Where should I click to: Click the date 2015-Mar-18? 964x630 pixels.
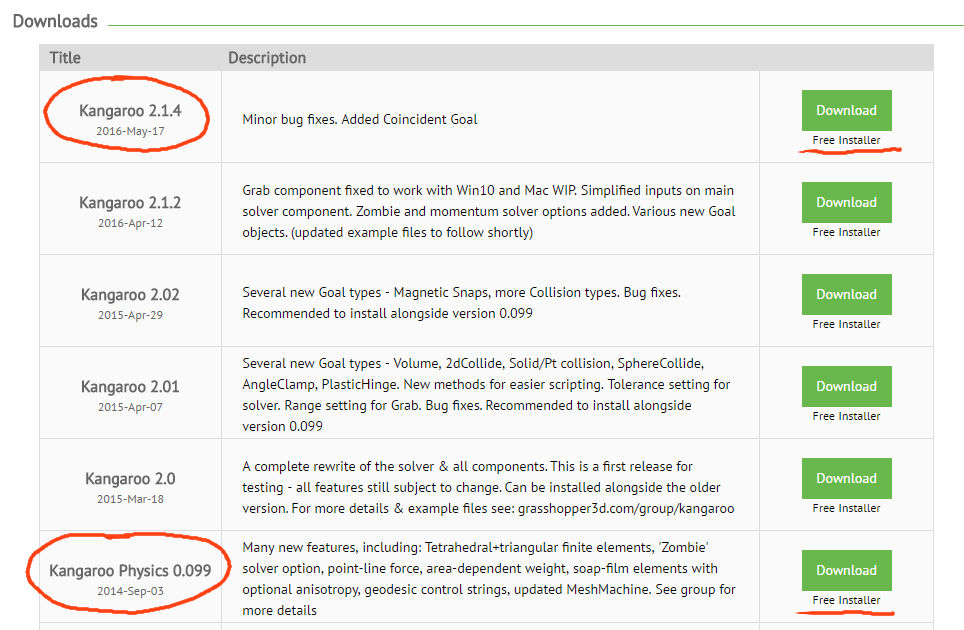coord(130,499)
